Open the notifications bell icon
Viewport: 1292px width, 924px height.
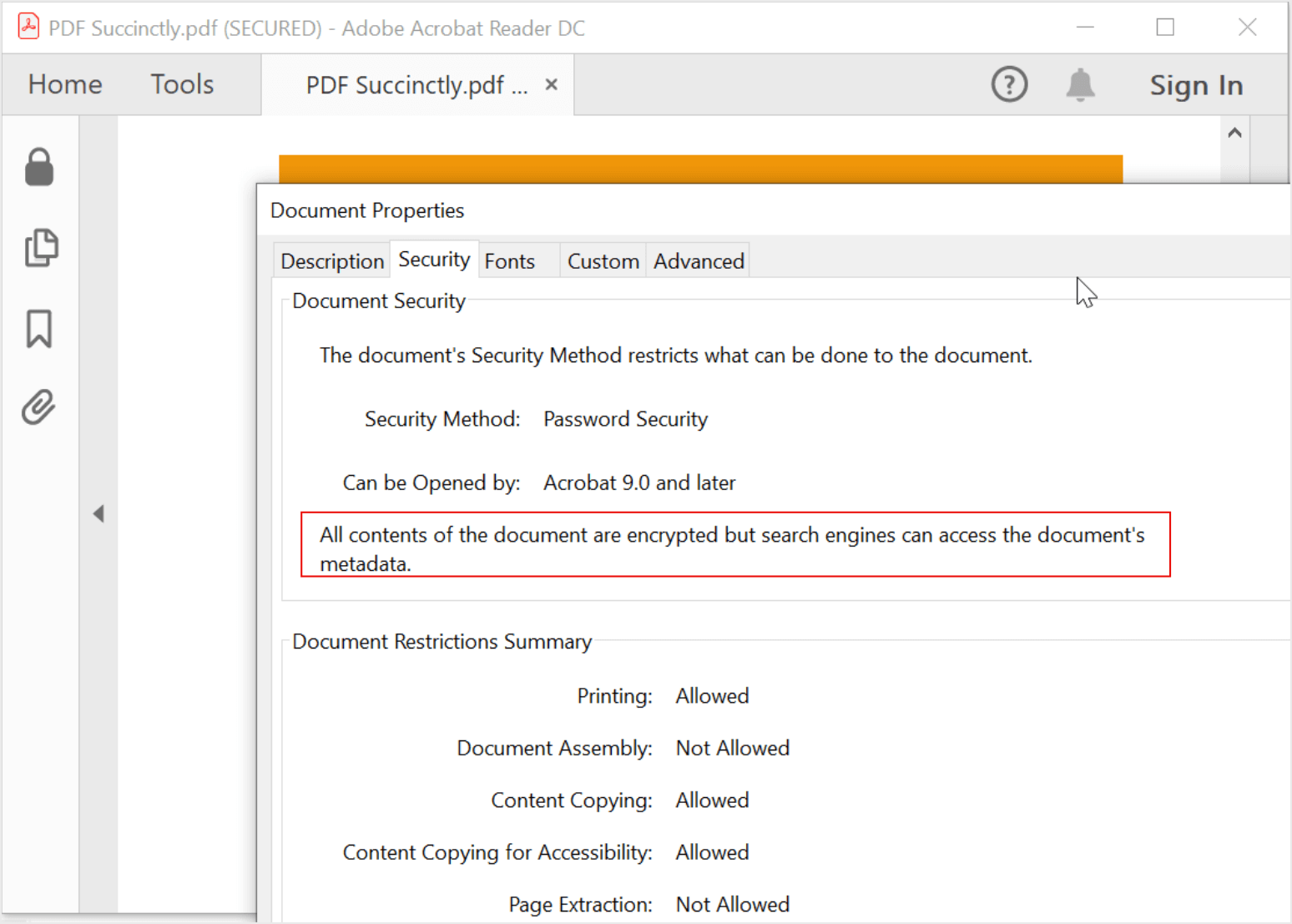[x=1080, y=84]
